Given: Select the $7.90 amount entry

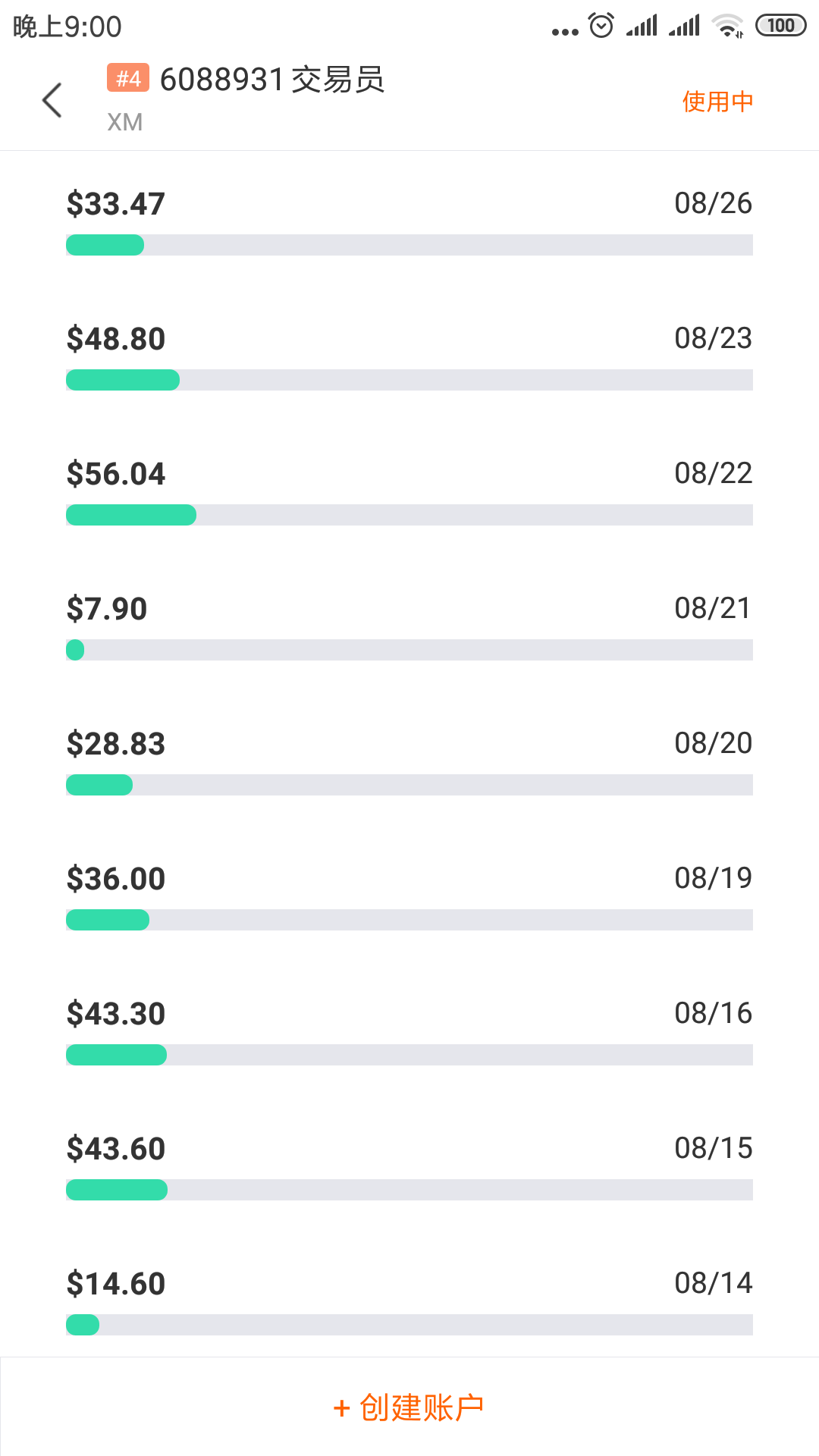Looking at the screenshot, I should 107,609.
